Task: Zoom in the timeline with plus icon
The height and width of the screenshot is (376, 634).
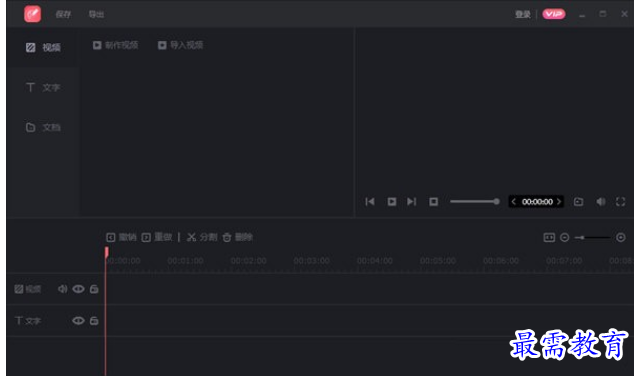Action: click(621, 237)
